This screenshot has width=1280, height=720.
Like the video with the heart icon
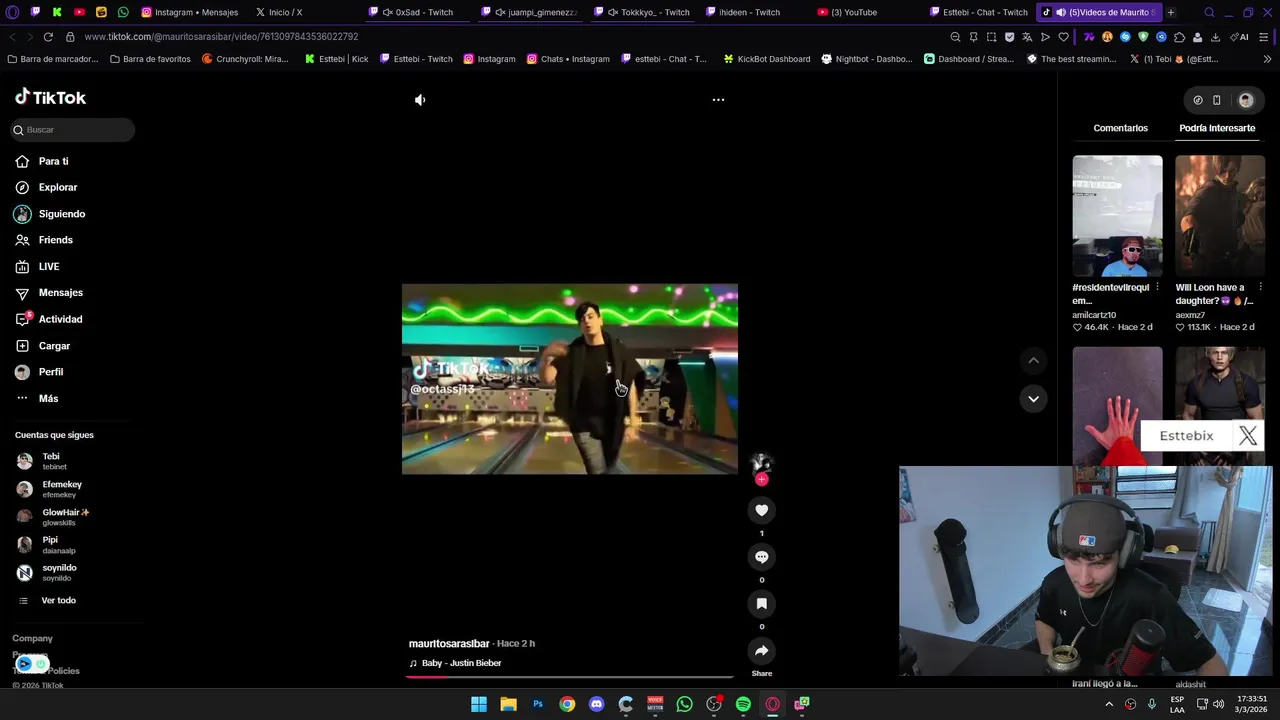tap(761, 510)
